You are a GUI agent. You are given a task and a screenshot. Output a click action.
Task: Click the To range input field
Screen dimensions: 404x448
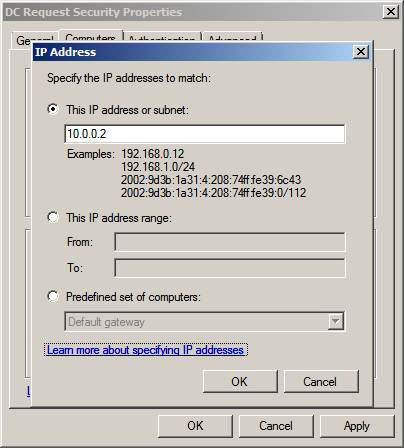point(230,268)
